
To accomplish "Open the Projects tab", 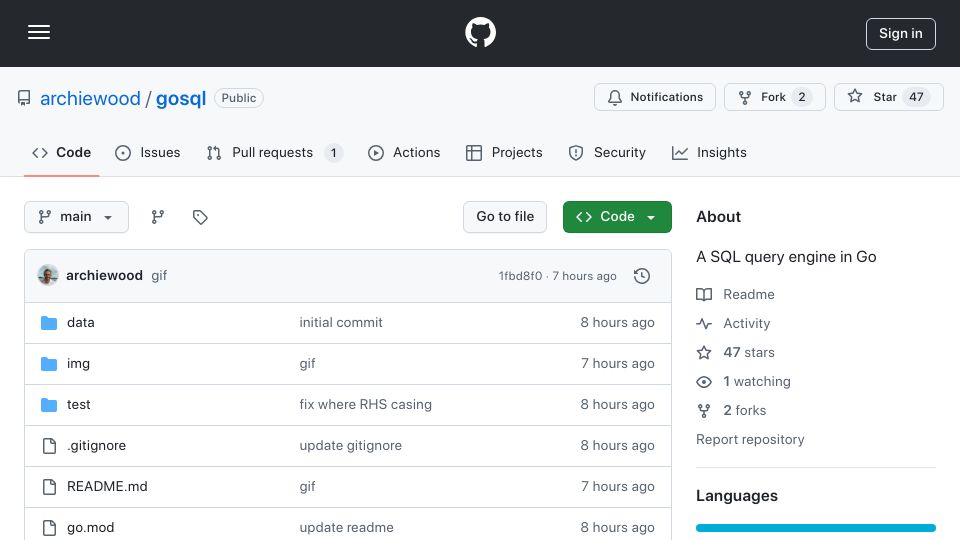I will point(504,152).
